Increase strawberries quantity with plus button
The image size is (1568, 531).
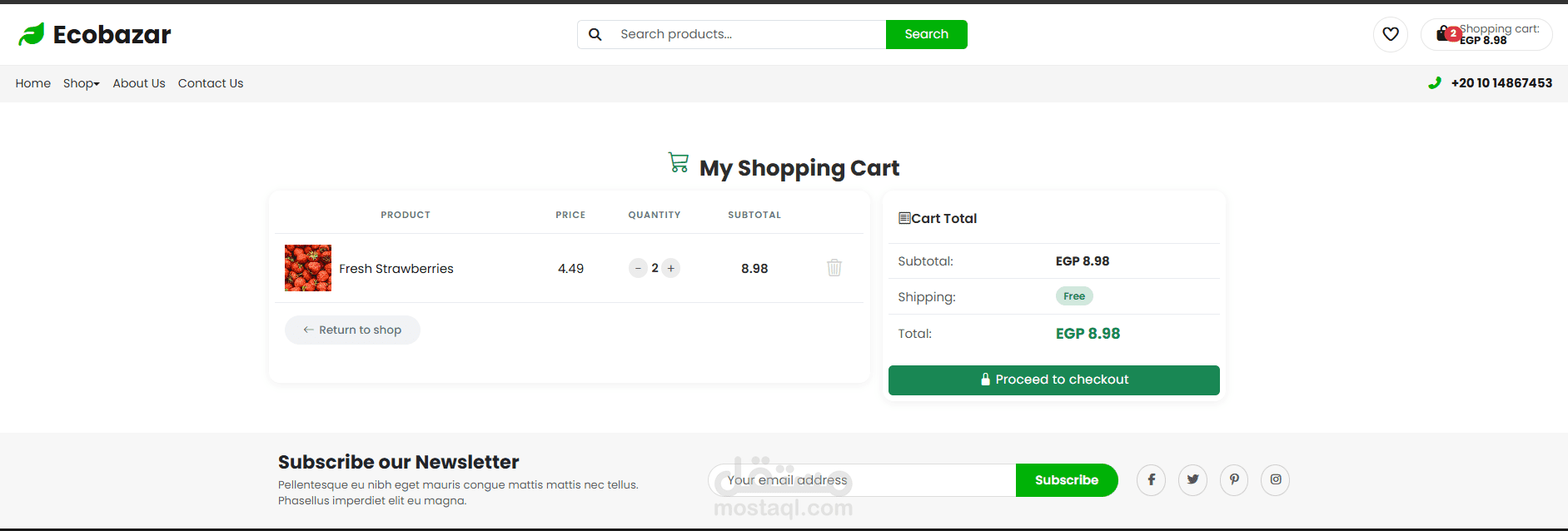tap(671, 268)
